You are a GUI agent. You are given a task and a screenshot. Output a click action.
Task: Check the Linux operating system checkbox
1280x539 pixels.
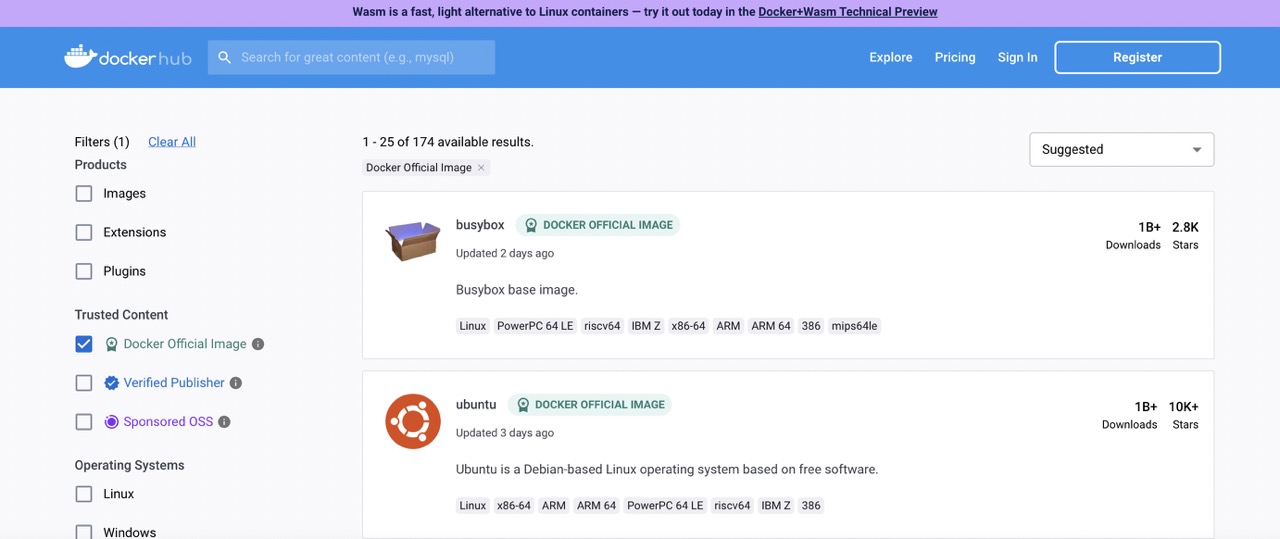(x=84, y=494)
